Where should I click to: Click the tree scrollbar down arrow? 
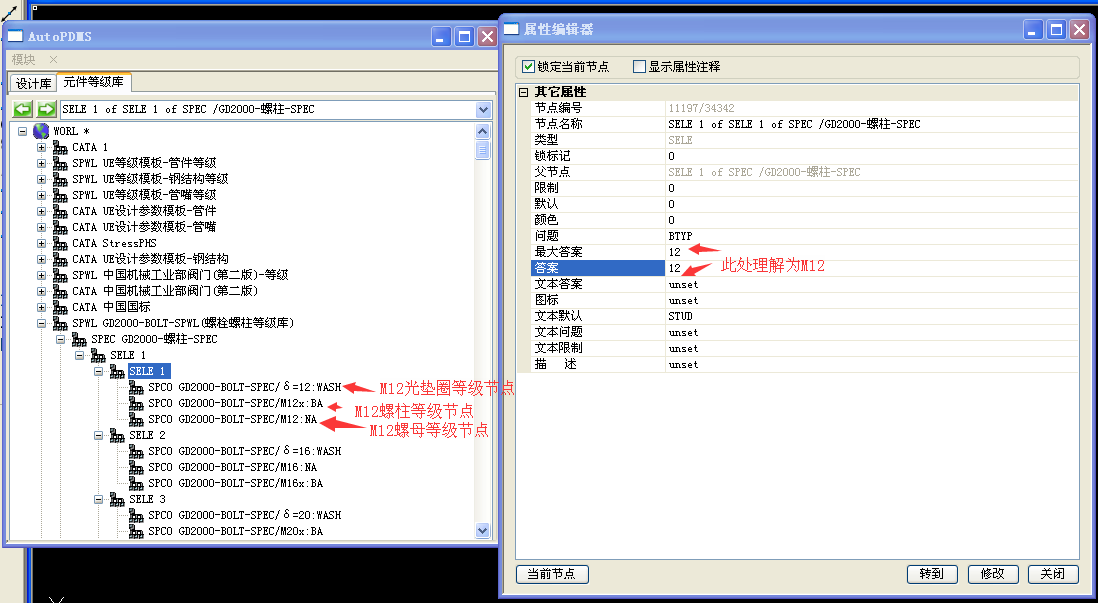(483, 531)
